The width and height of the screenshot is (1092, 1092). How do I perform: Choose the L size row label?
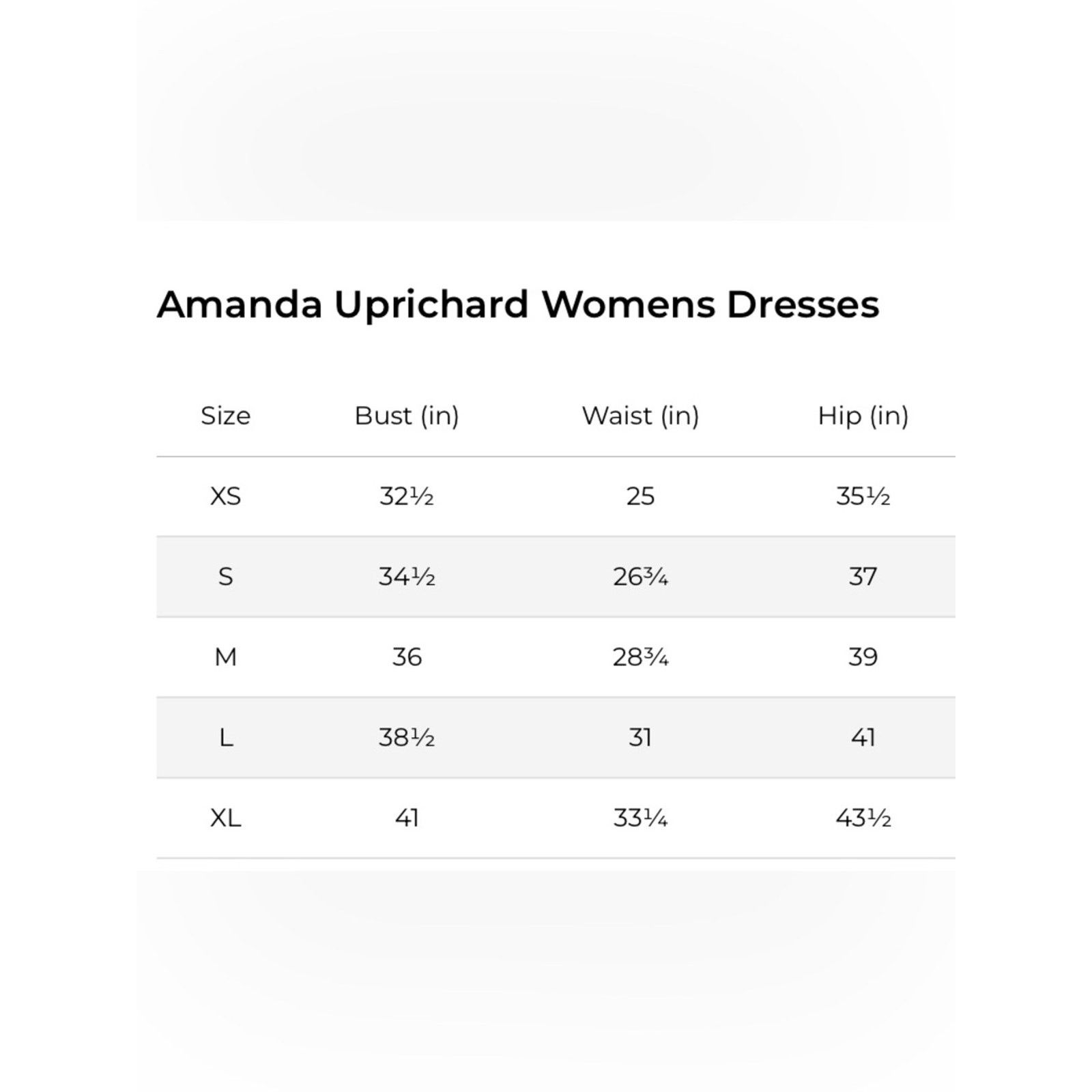(226, 738)
